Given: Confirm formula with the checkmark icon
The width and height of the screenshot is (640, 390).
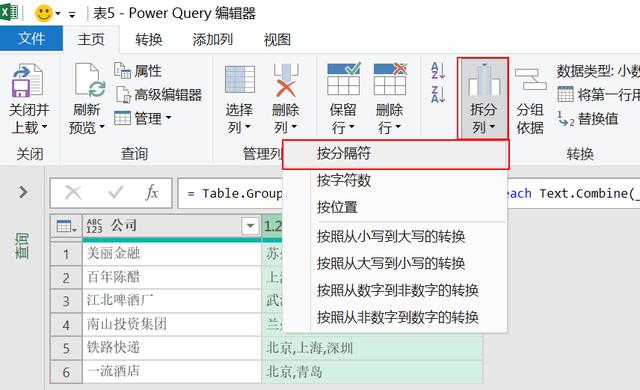Looking at the screenshot, I should point(116,192).
